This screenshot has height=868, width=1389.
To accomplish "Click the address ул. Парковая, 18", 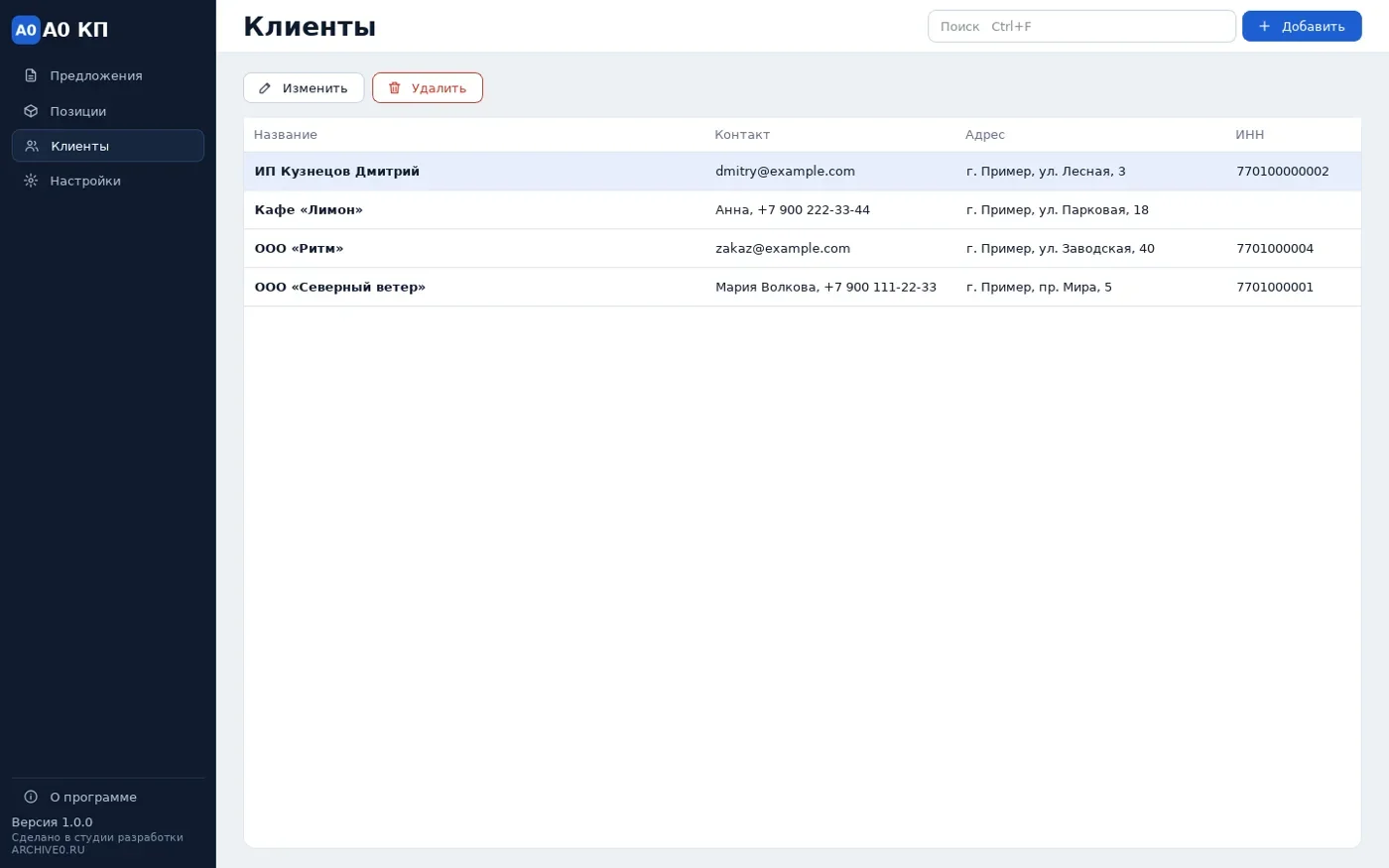I will click(x=1058, y=210).
